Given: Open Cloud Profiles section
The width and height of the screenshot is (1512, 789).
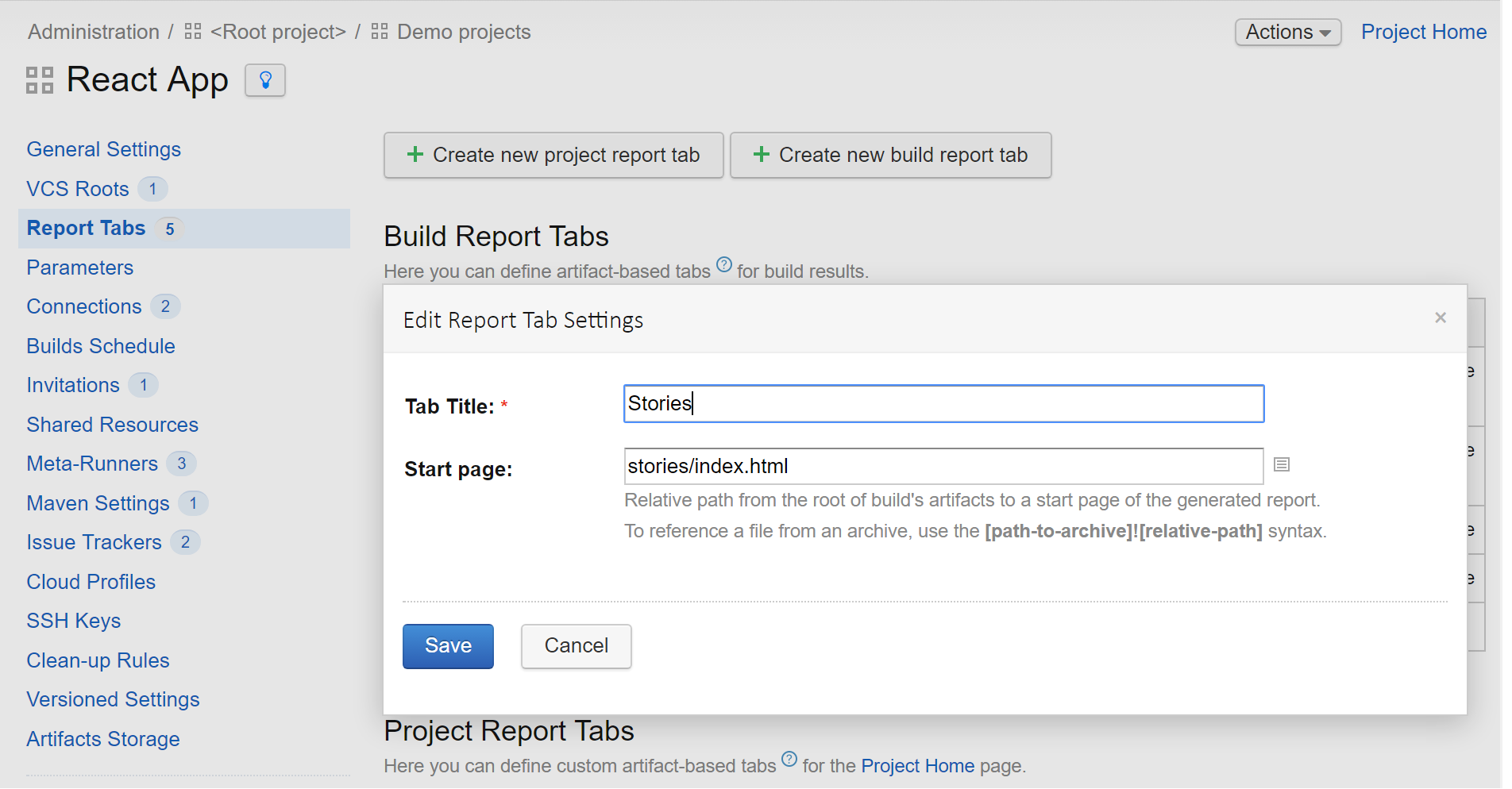Looking at the screenshot, I should pos(91,582).
